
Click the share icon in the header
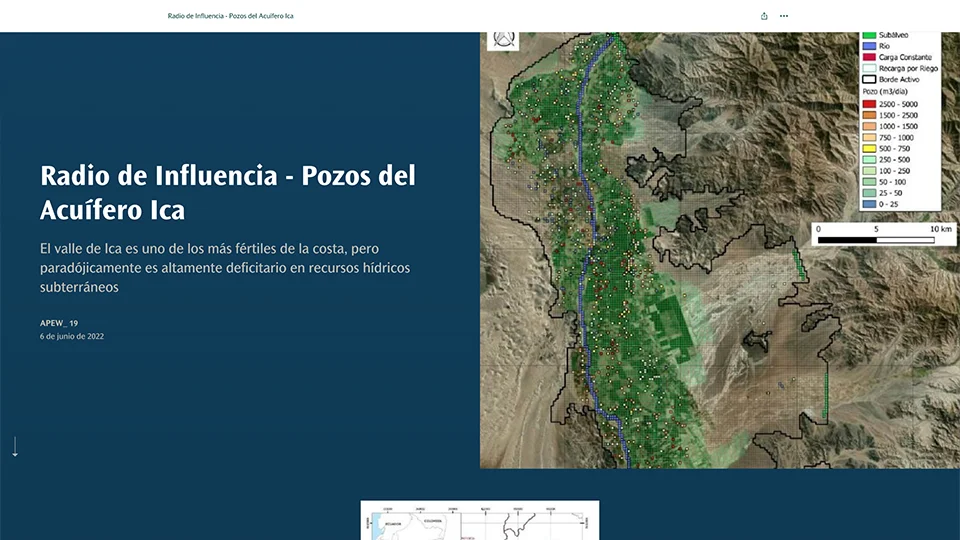[x=764, y=16]
